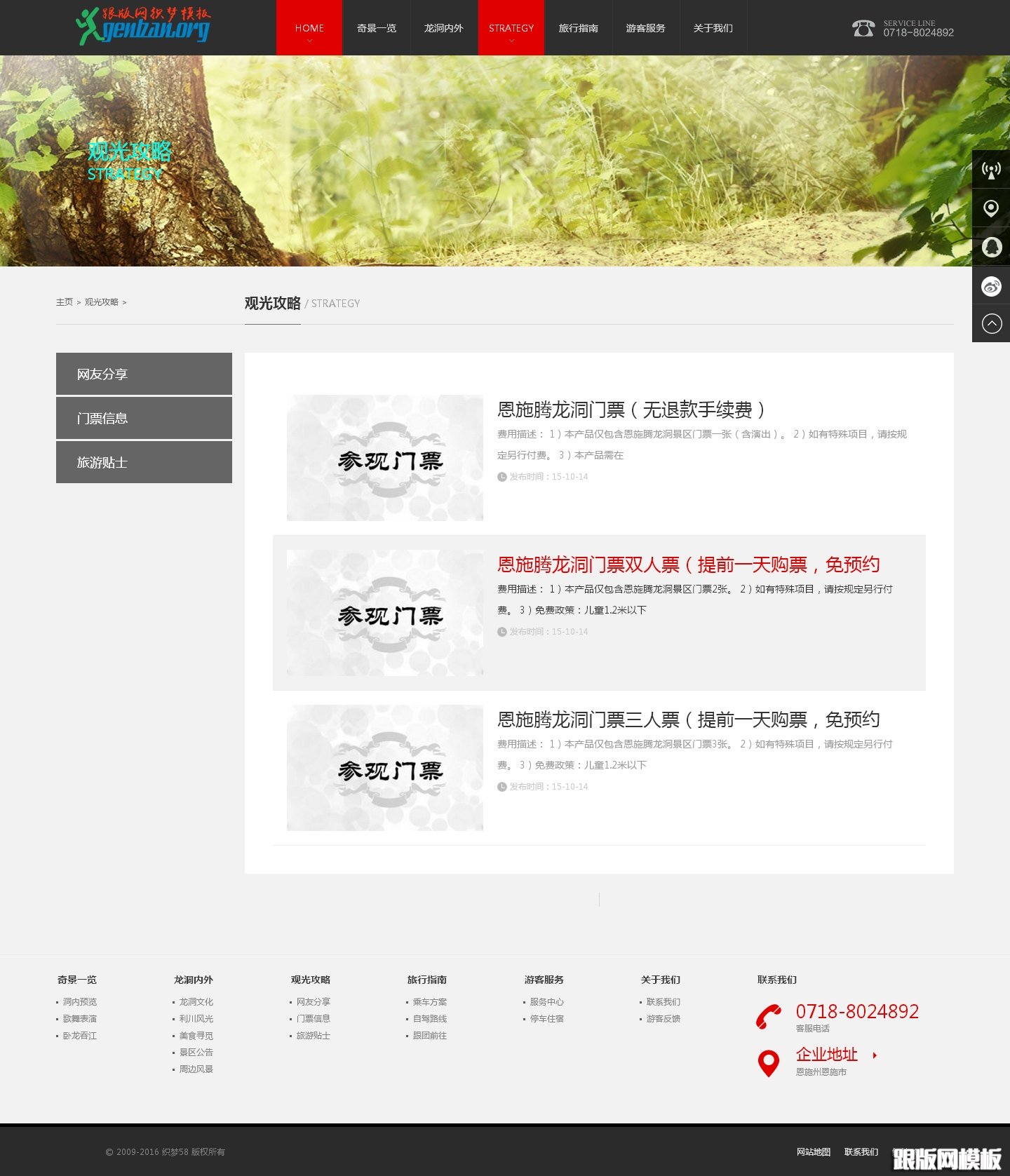Viewport: 1010px width, 1176px height.
Task: Click footer link 乘车方案
Action: (430, 1002)
